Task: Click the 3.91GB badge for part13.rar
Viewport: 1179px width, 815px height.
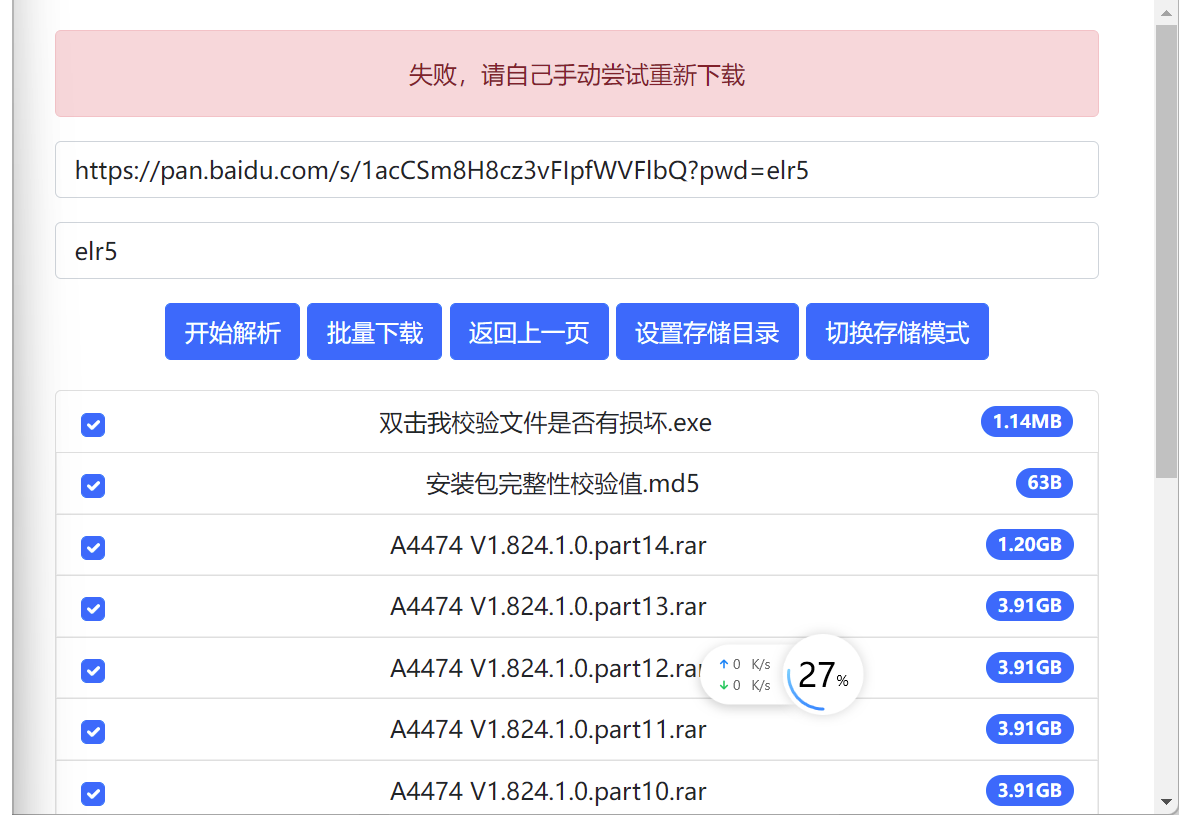Action: (1029, 605)
